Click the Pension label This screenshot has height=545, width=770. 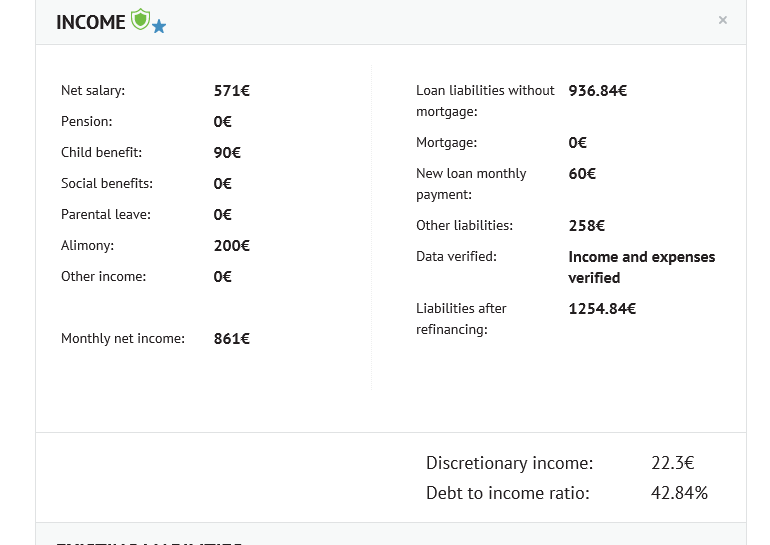pyautogui.click(x=87, y=122)
